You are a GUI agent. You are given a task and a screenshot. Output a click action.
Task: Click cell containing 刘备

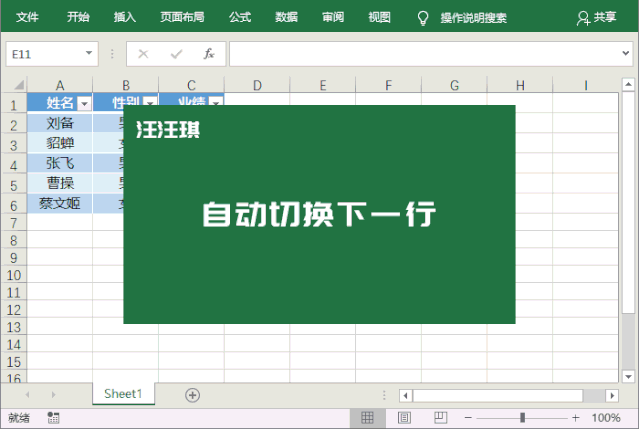pos(60,123)
